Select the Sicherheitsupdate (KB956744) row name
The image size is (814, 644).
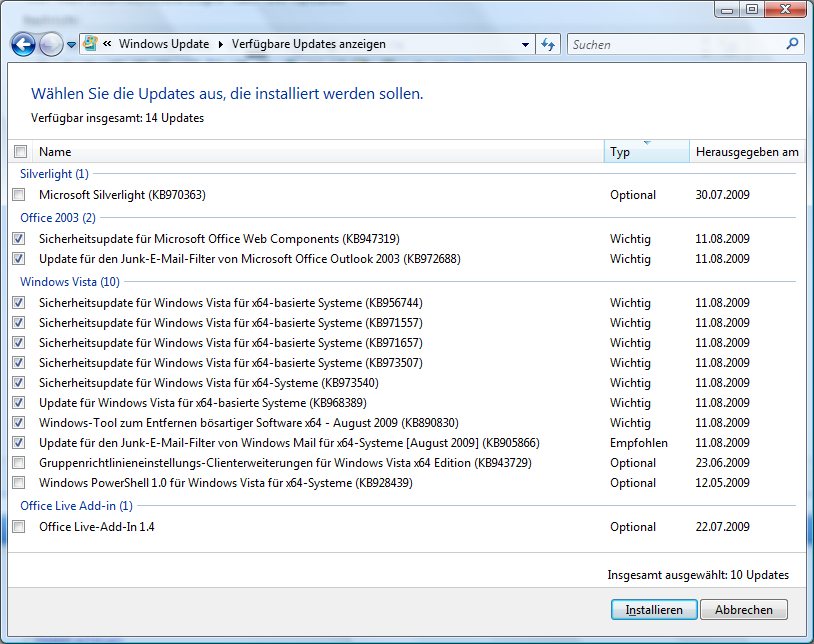pos(231,303)
